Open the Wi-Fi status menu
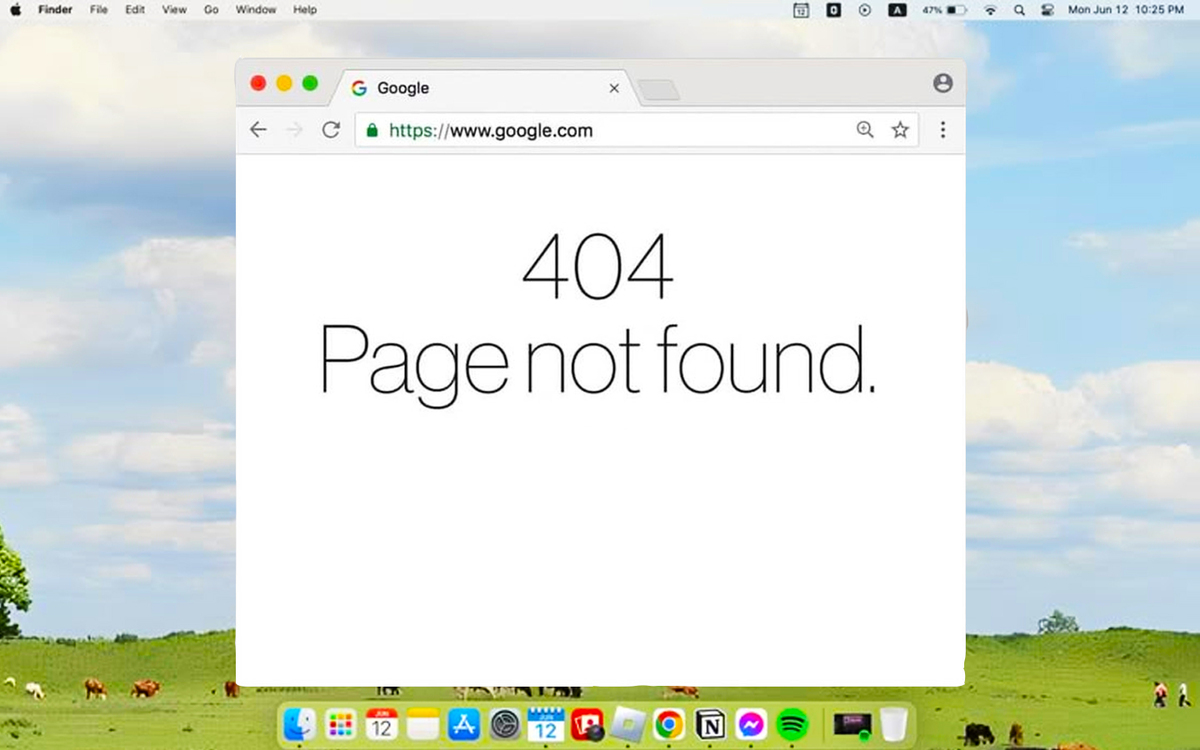Image resolution: width=1200 pixels, height=750 pixels. tap(990, 10)
